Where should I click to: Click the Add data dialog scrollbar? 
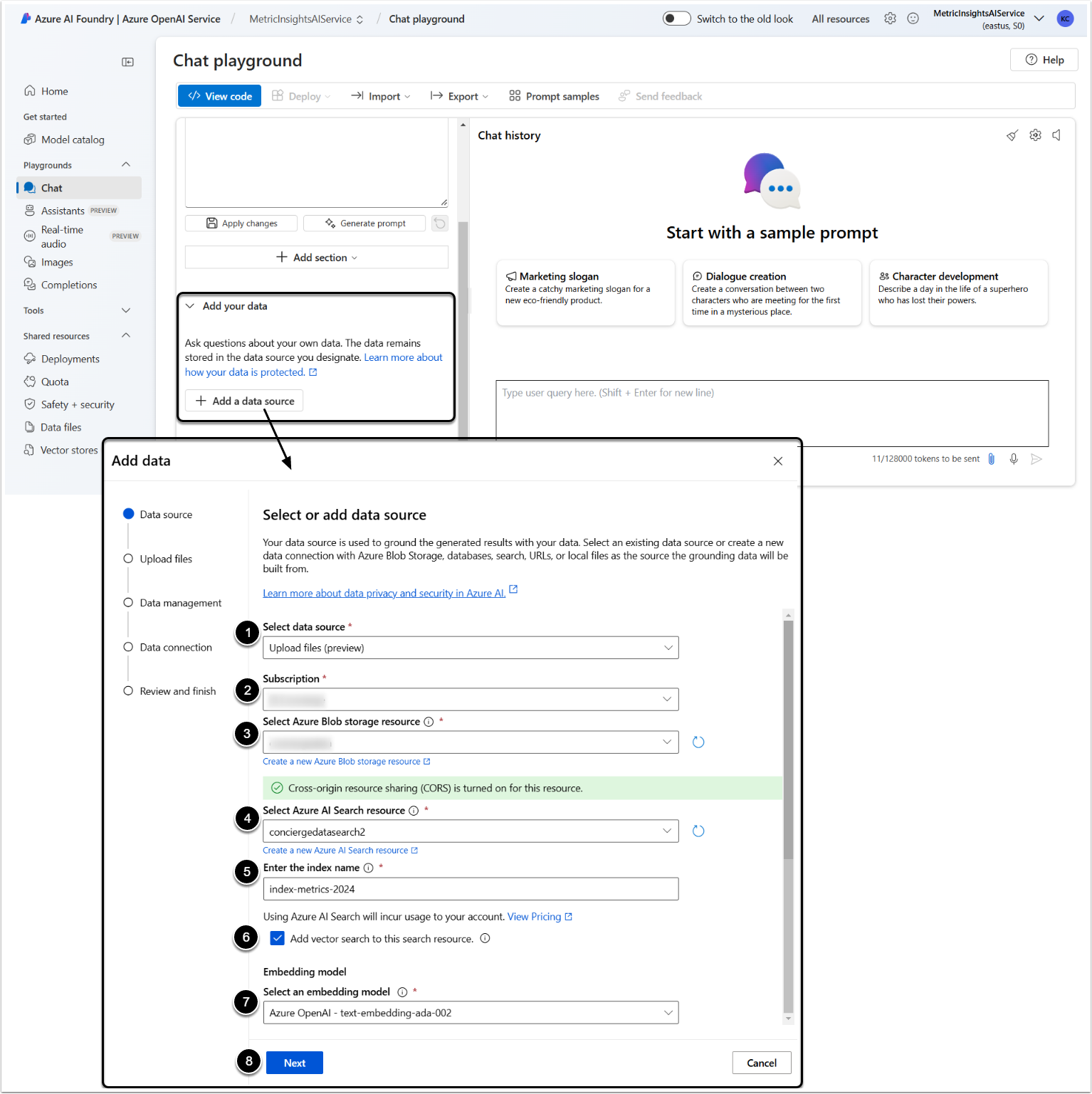(x=788, y=740)
